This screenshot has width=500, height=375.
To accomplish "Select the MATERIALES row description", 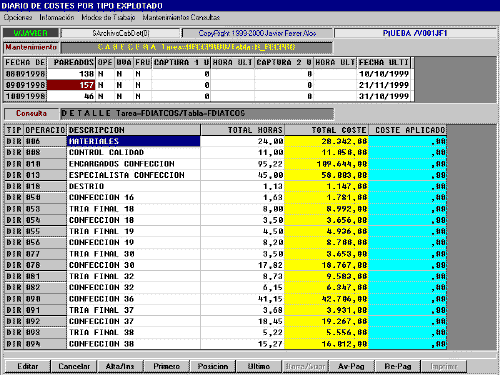I will tap(133, 141).
